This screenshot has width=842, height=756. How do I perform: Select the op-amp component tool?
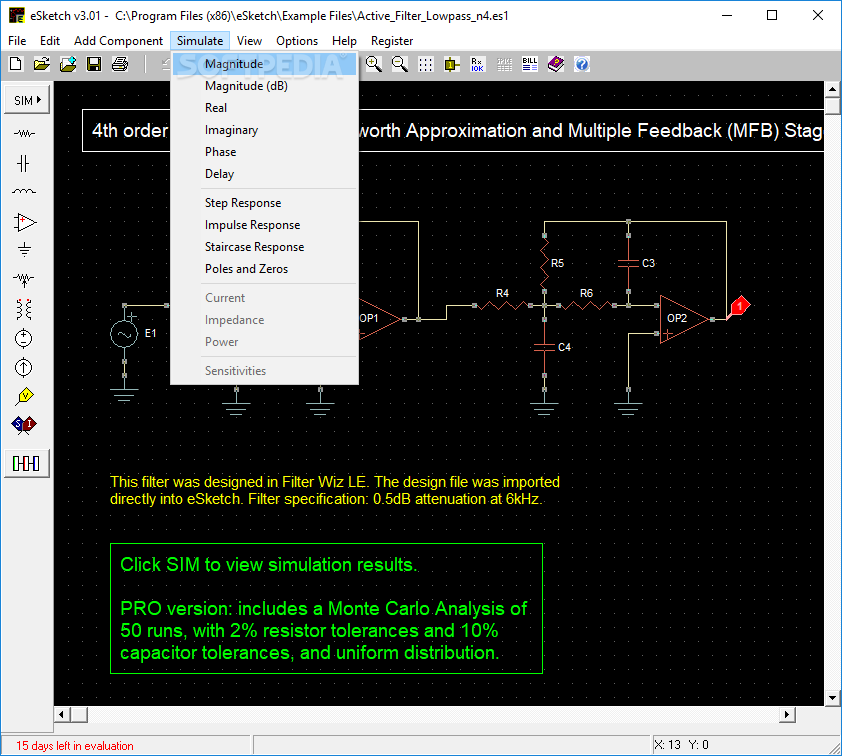(x=25, y=222)
